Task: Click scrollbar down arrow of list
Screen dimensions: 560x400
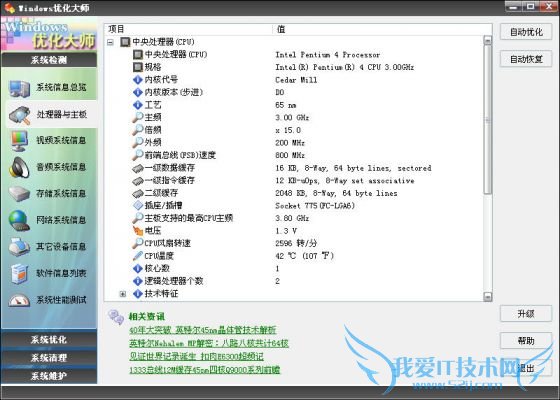Action: tap(488, 296)
